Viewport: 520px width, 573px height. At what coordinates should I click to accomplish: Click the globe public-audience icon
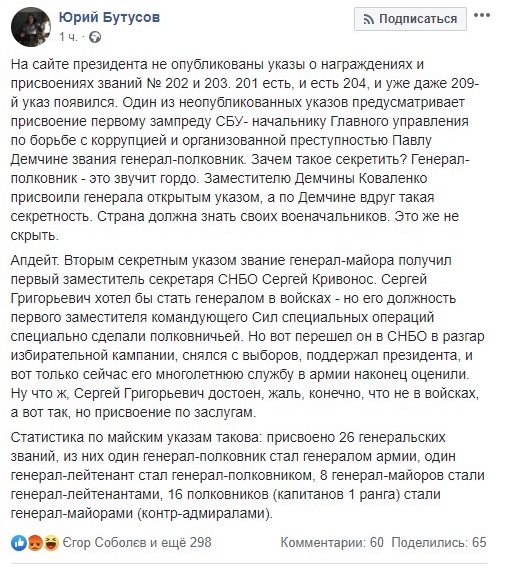[x=95, y=37]
